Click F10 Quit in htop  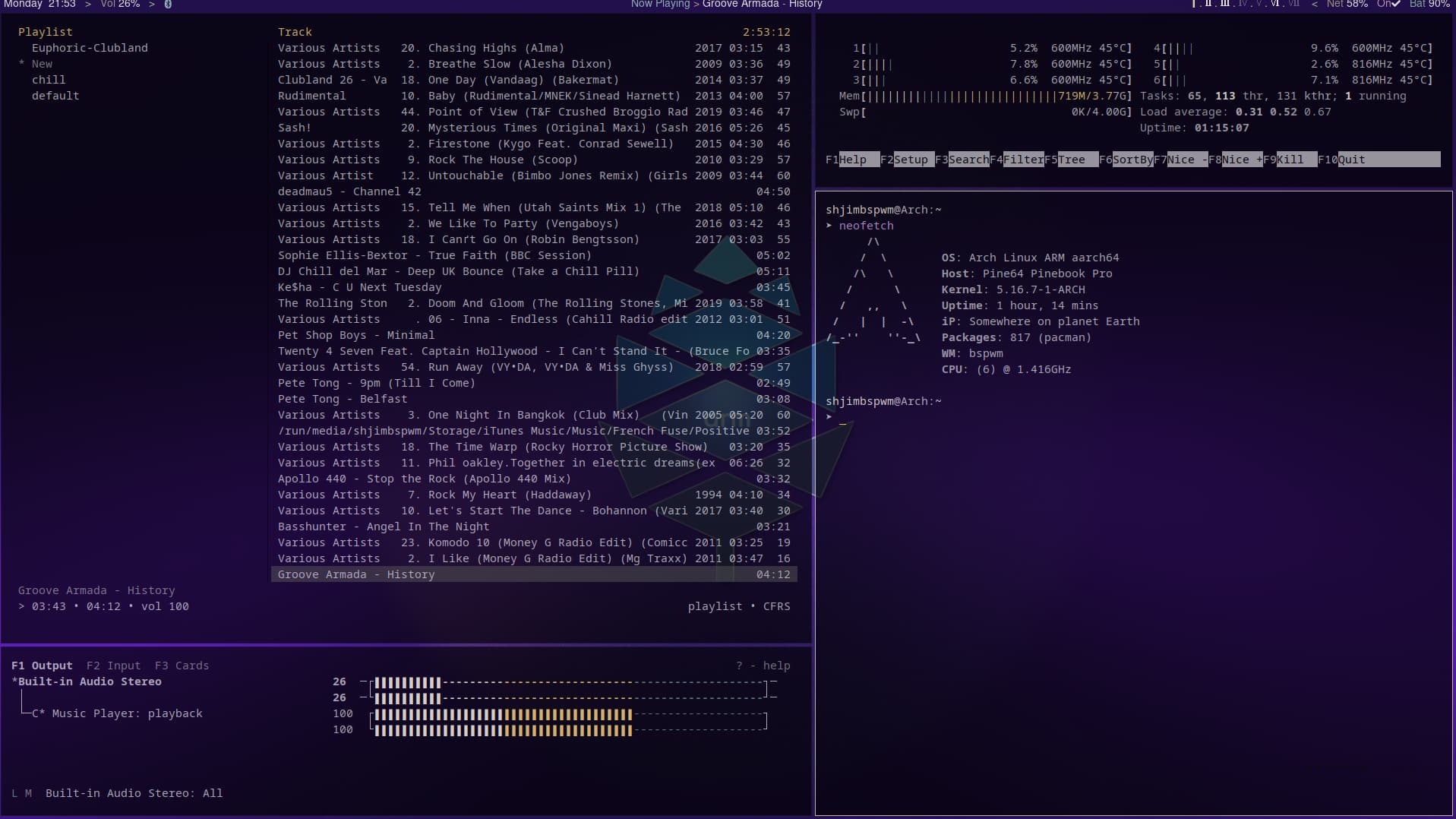[1379, 160]
